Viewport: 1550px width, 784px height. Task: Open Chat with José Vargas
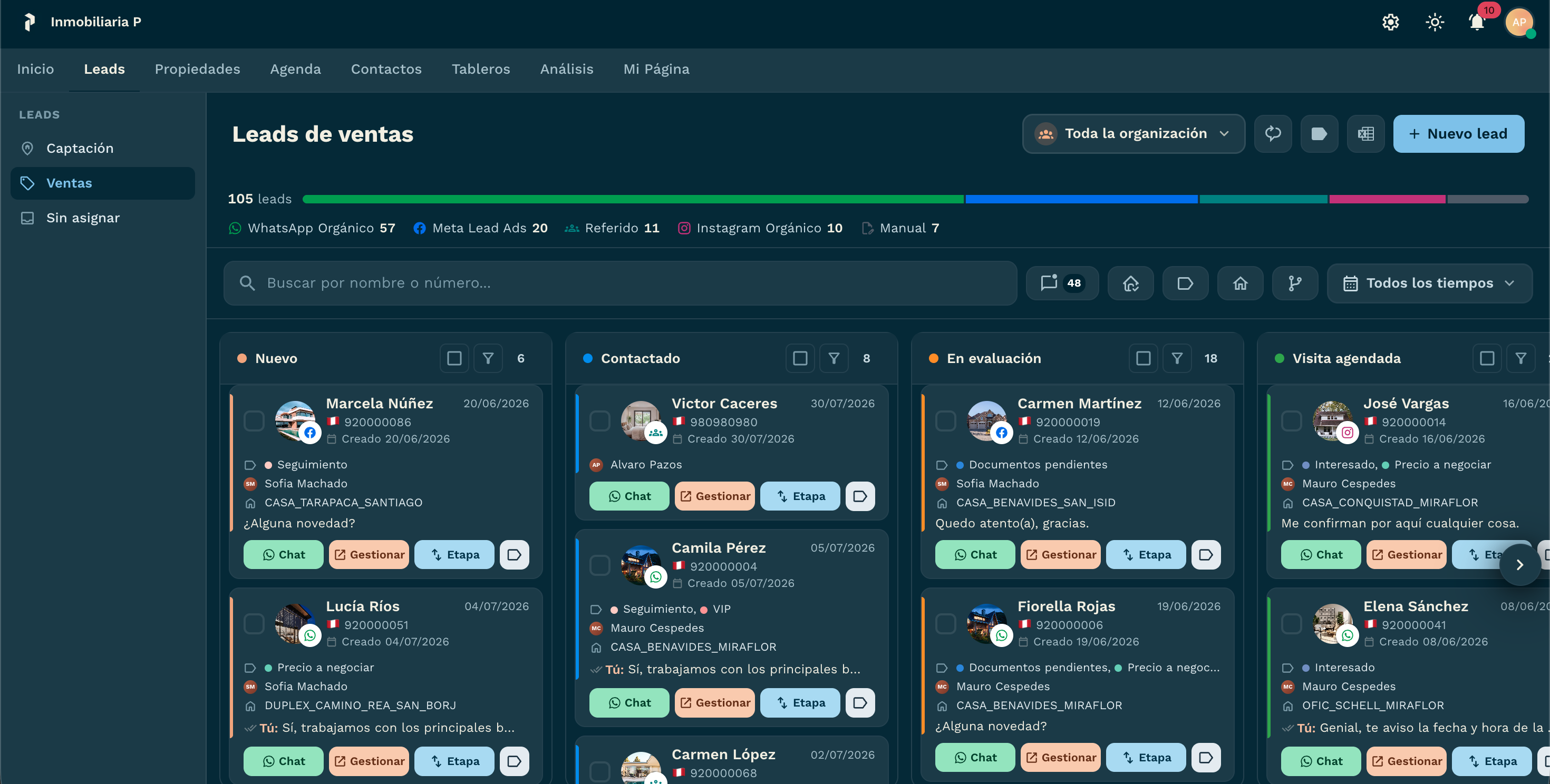(x=1321, y=554)
